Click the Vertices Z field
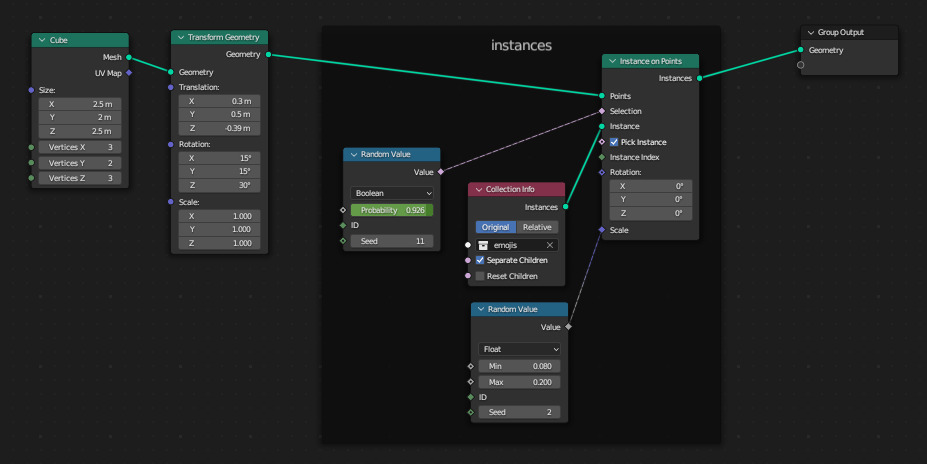Viewport: 927px width, 464px height. 80,178
